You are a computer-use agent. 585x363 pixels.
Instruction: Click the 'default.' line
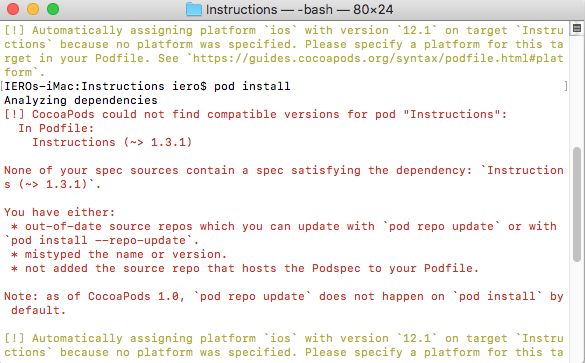[38, 310]
